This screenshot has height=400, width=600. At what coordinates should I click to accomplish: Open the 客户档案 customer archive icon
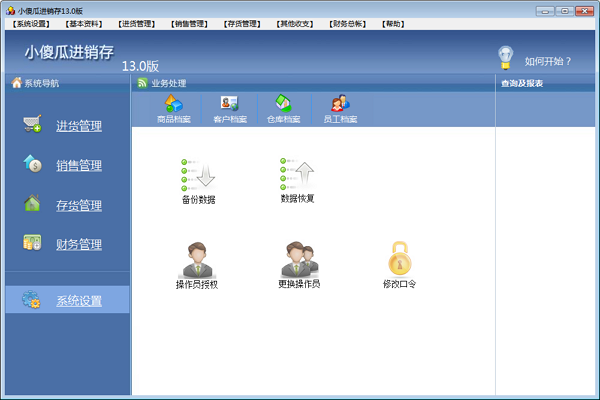tap(230, 109)
